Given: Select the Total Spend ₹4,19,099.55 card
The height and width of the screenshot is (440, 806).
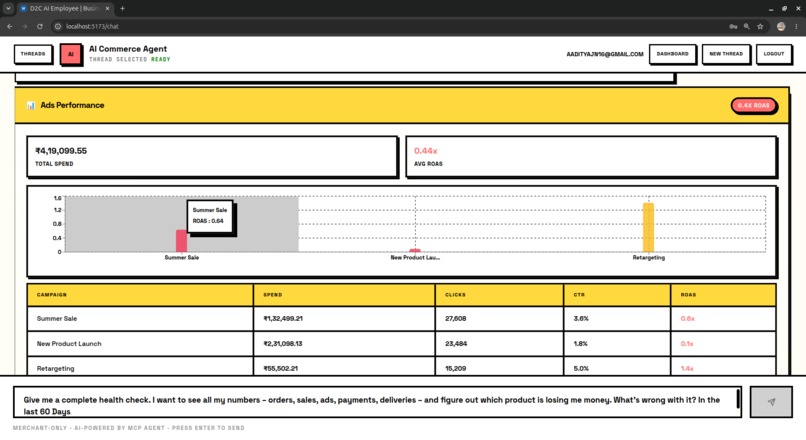Looking at the screenshot, I should 212,157.
